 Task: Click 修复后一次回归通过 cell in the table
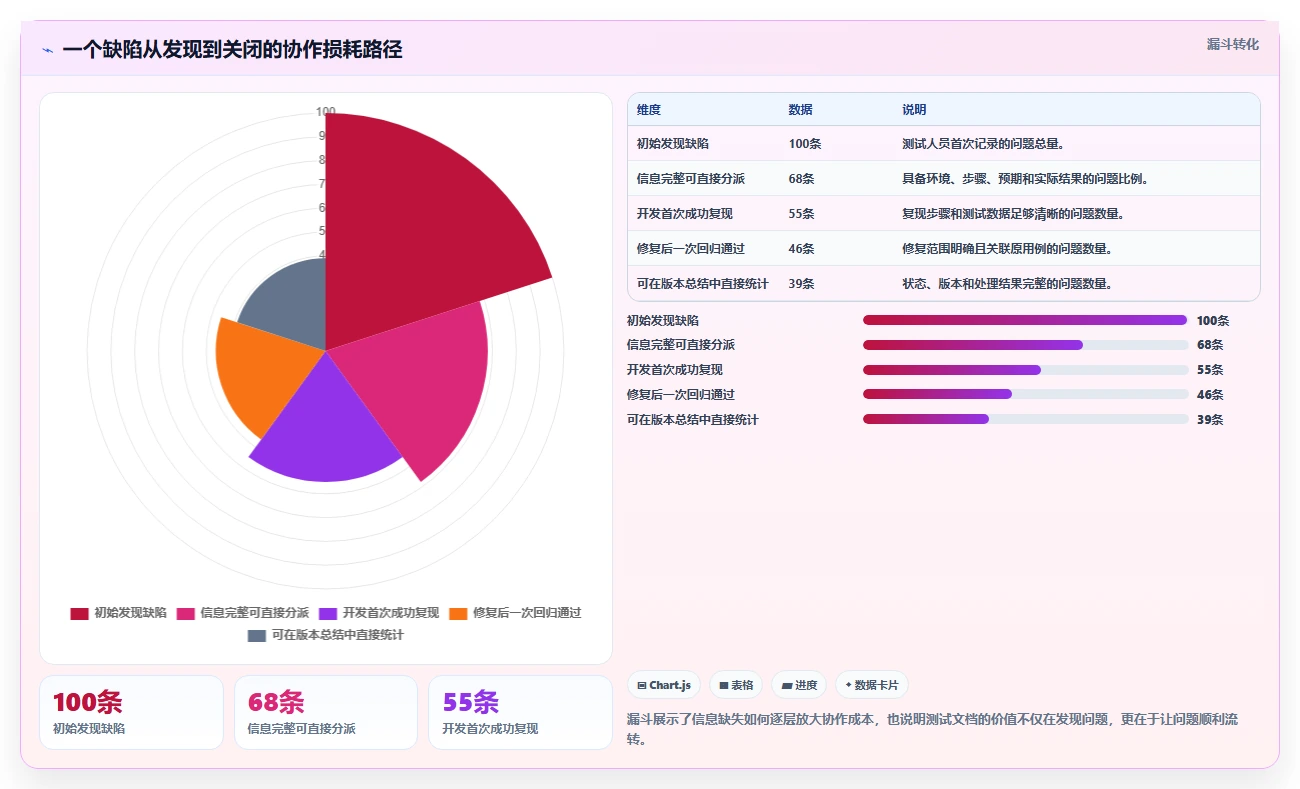[691, 249]
